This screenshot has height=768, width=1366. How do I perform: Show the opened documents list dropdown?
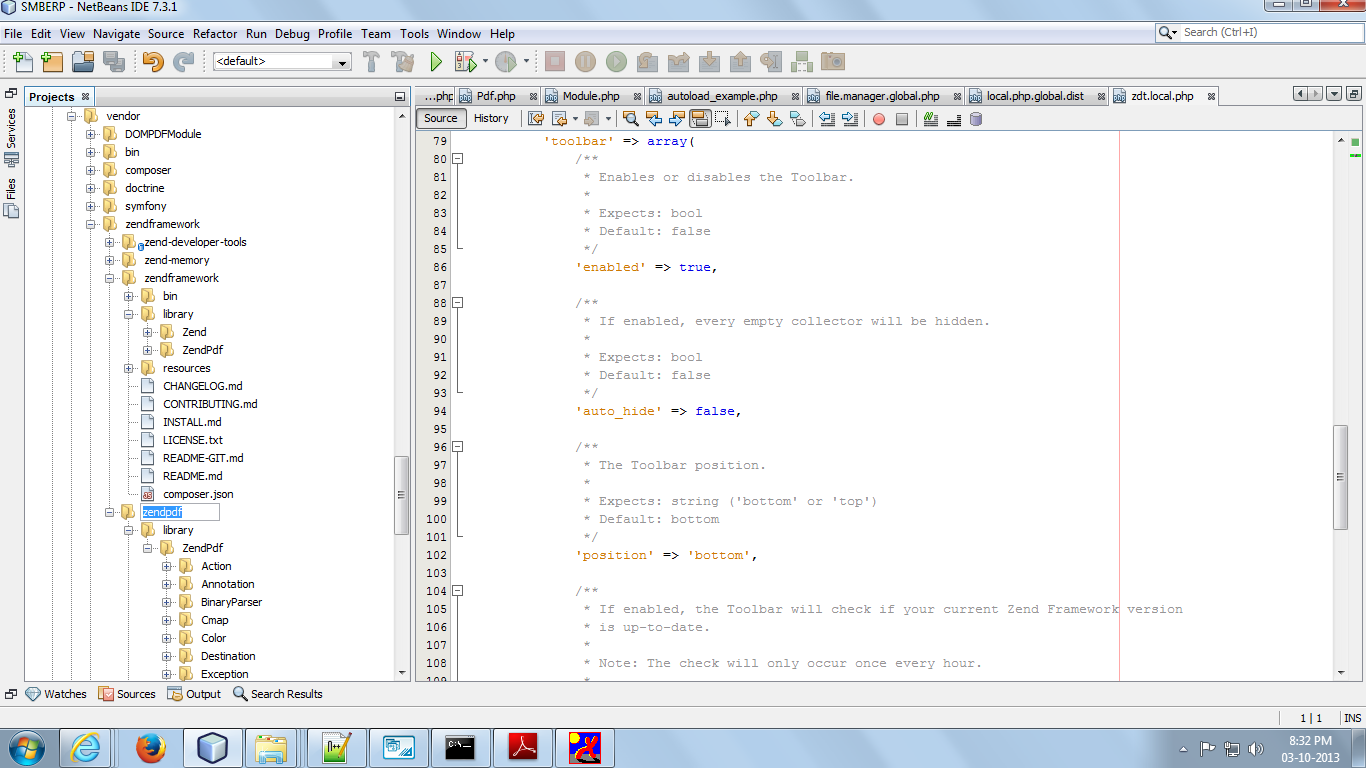[1334, 94]
